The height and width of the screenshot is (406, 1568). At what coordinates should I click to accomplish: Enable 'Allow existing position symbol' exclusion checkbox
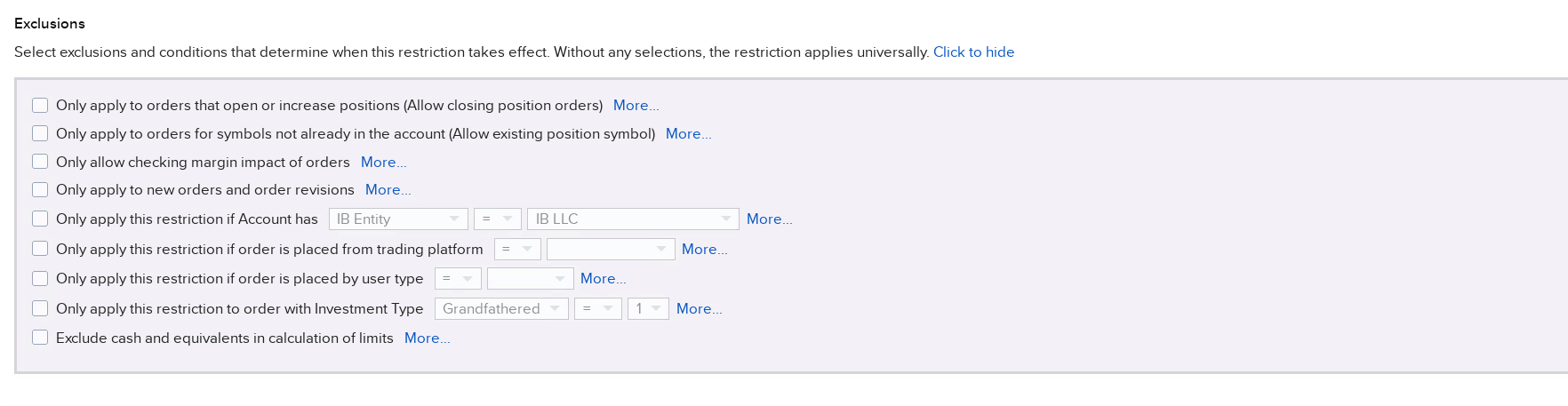(40, 133)
